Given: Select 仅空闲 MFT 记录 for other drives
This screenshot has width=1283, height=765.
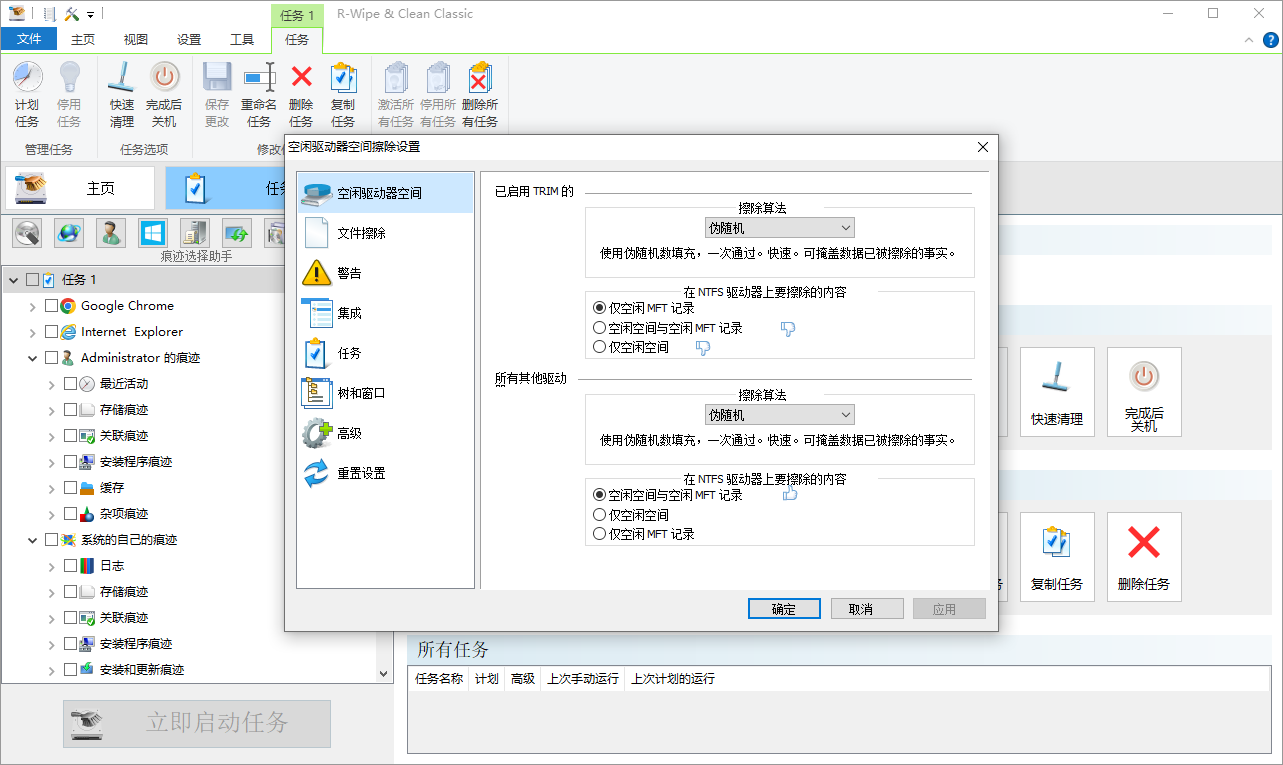Looking at the screenshot, I should click(644, 534).
